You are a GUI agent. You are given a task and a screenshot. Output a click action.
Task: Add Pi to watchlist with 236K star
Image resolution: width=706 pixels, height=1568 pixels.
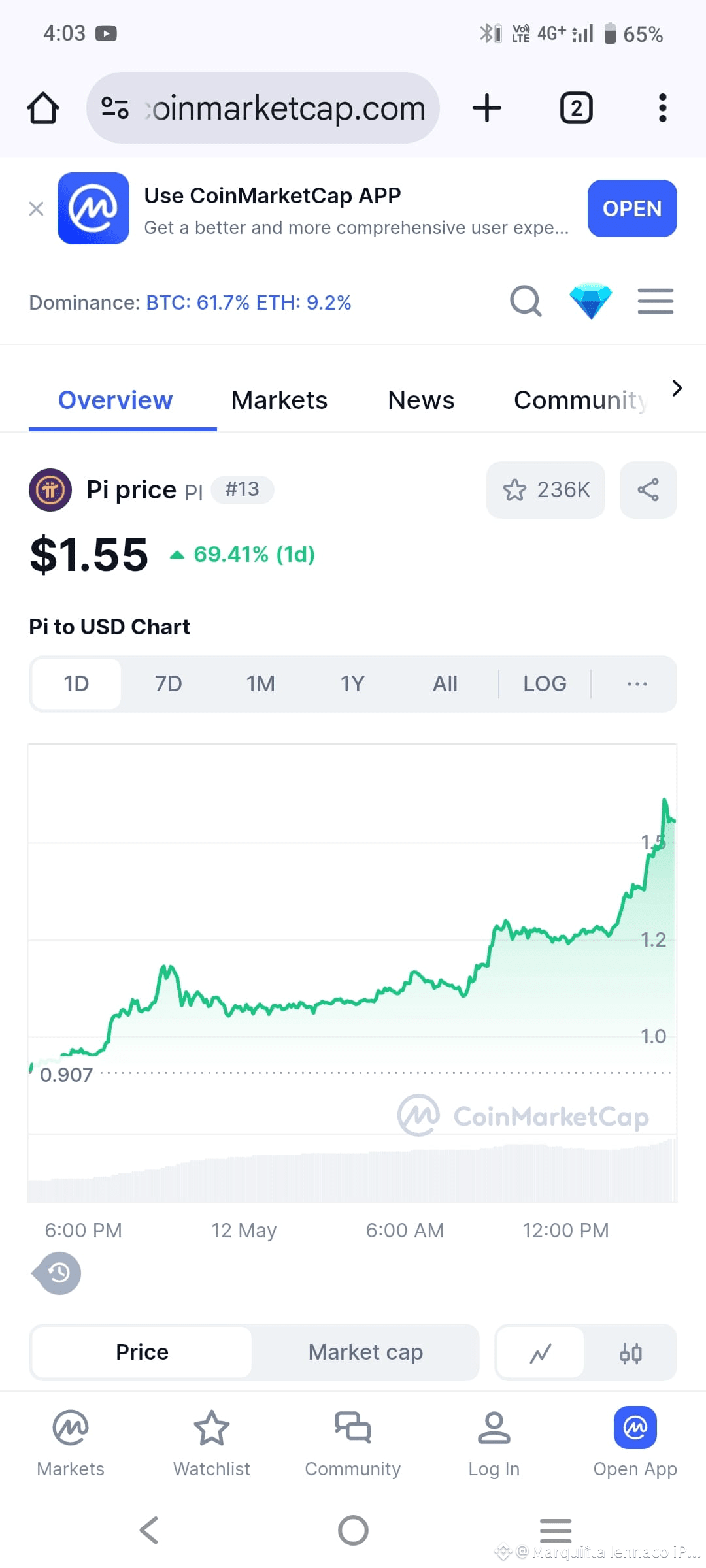[x=546, y=490]
